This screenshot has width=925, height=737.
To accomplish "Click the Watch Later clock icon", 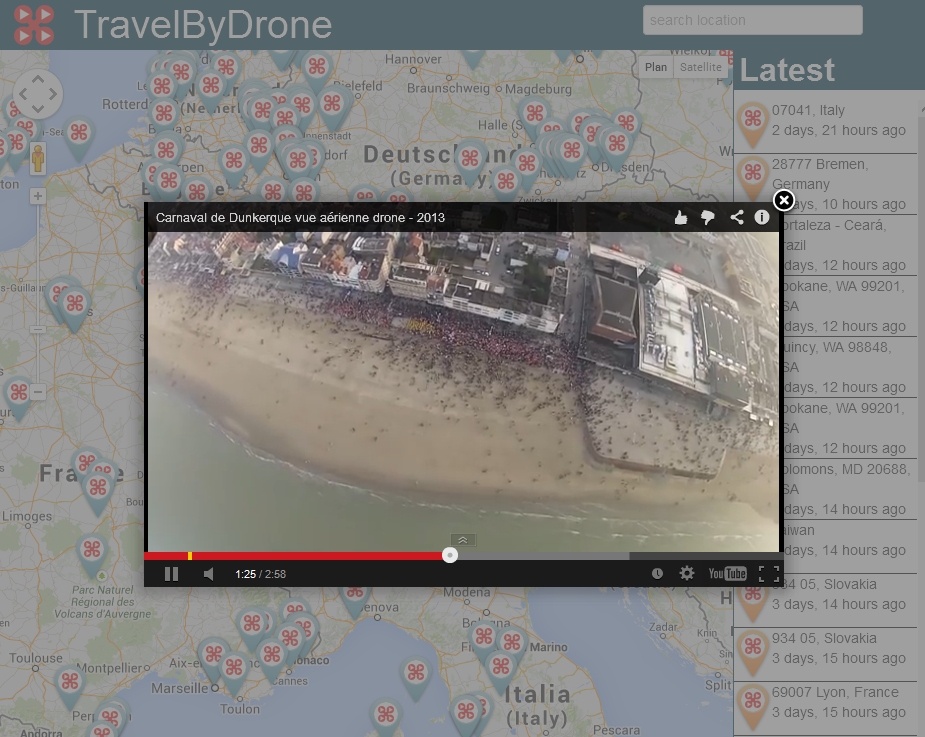I will [657, 574].
